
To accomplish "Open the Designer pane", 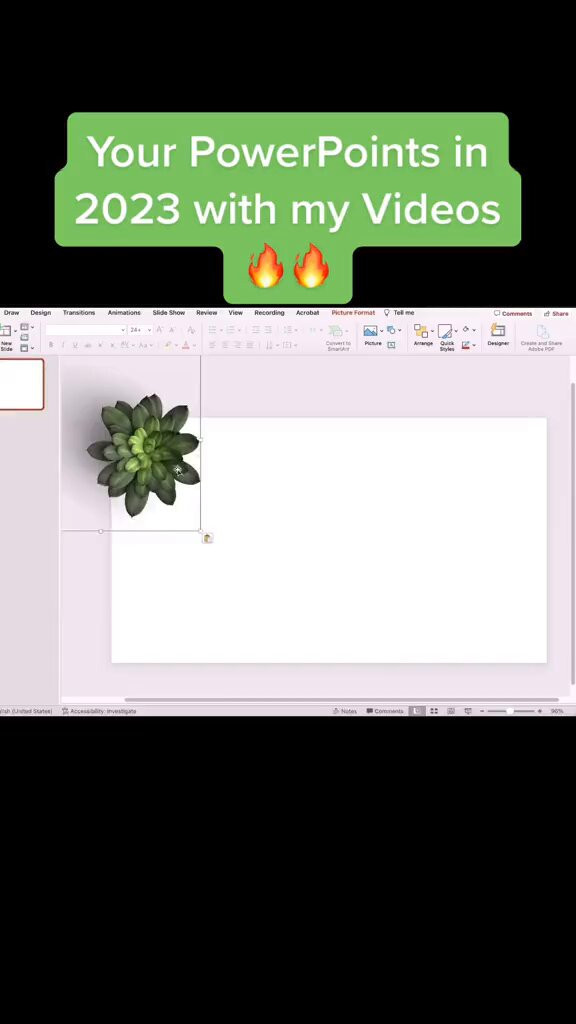I will tap(498, 337).
